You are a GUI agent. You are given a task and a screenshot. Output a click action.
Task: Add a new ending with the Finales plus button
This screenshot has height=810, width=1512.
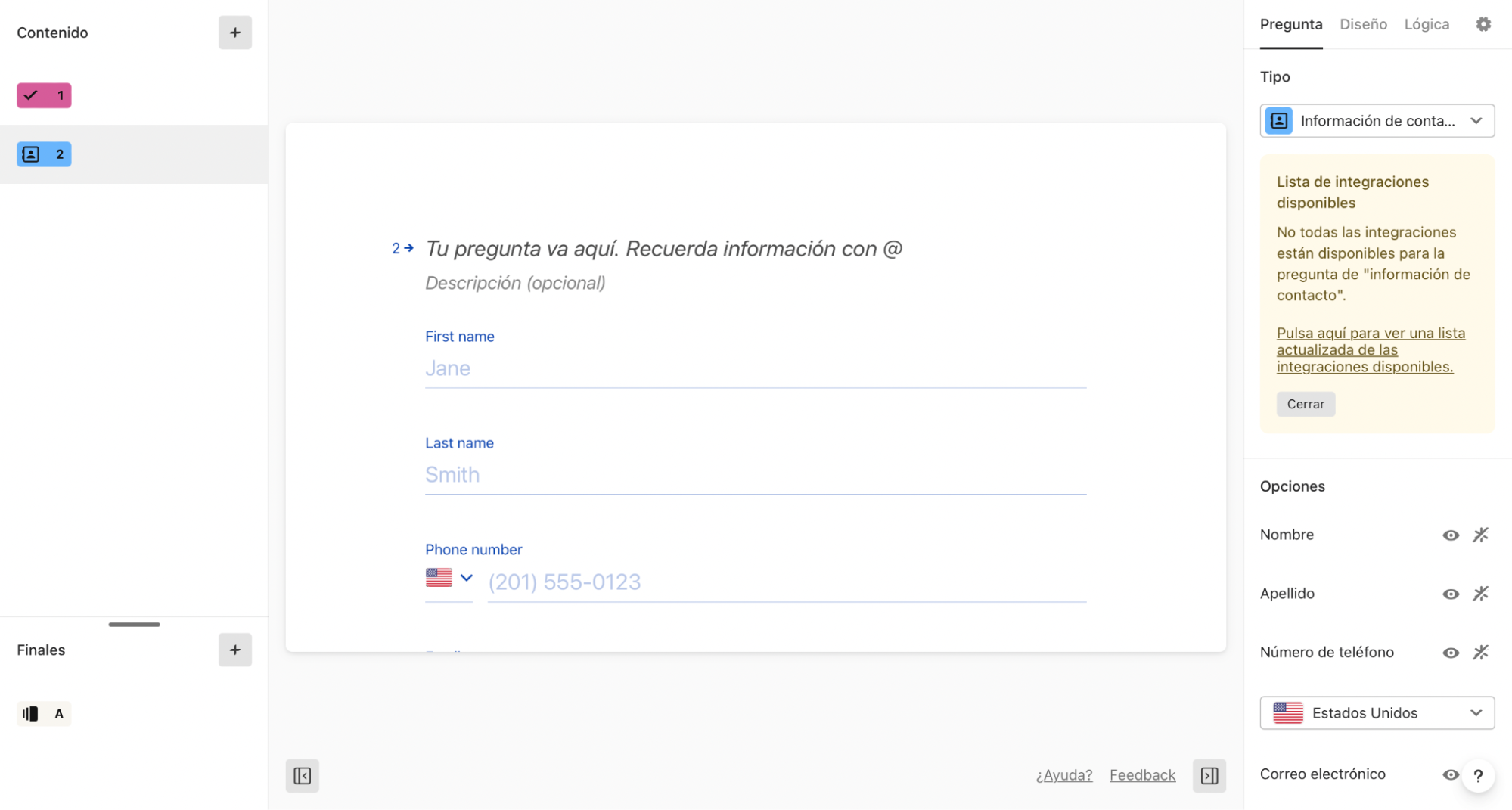pos(234,650)
